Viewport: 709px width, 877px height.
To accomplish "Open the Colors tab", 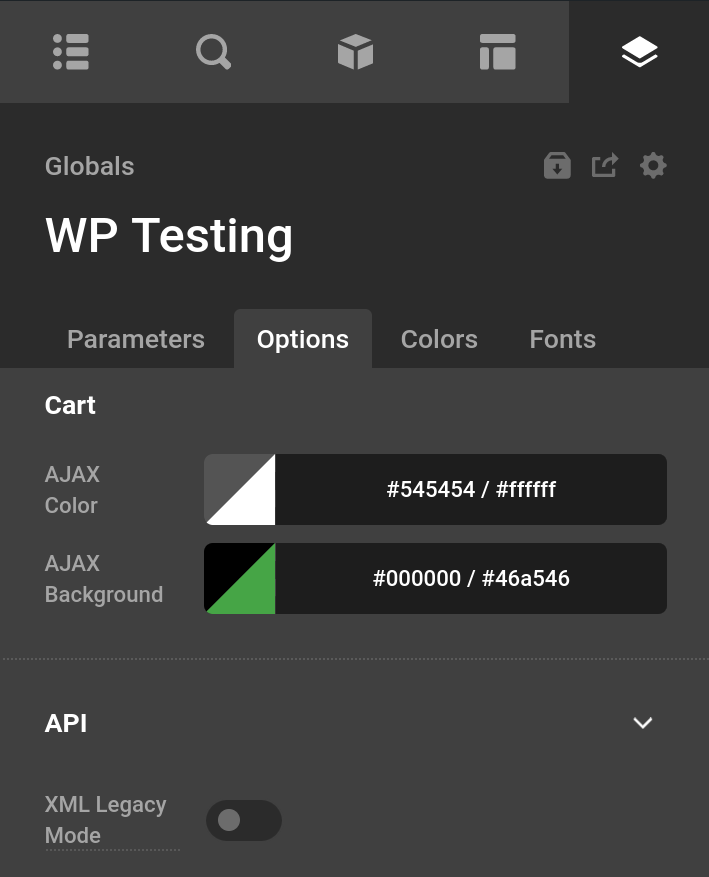I will tap(438, 339).
